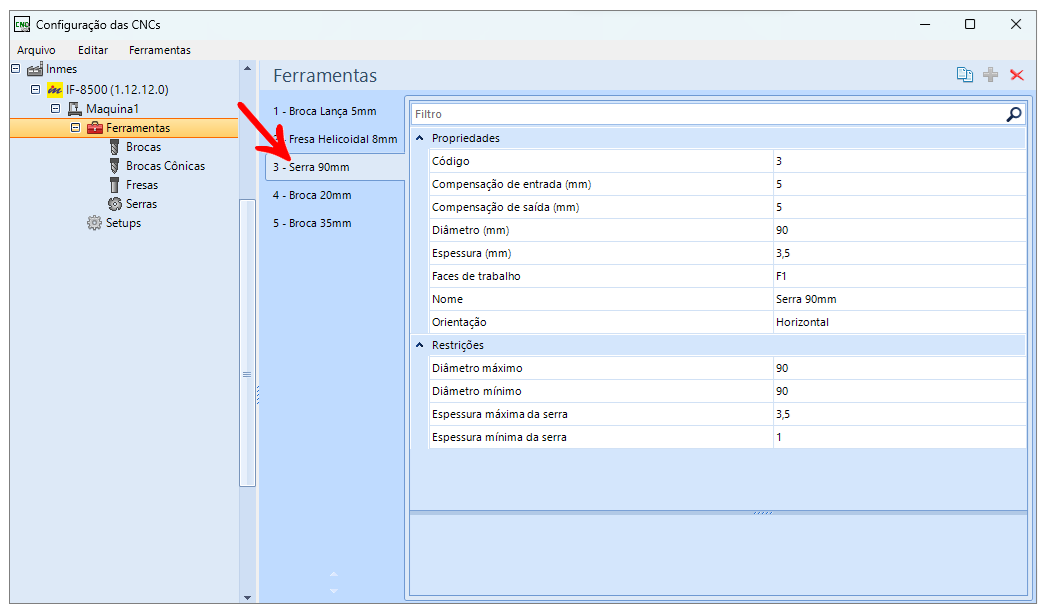The image size is (1042, 613).
Task: Click the Serras saw blade icon
Action: tap(114, 204)
